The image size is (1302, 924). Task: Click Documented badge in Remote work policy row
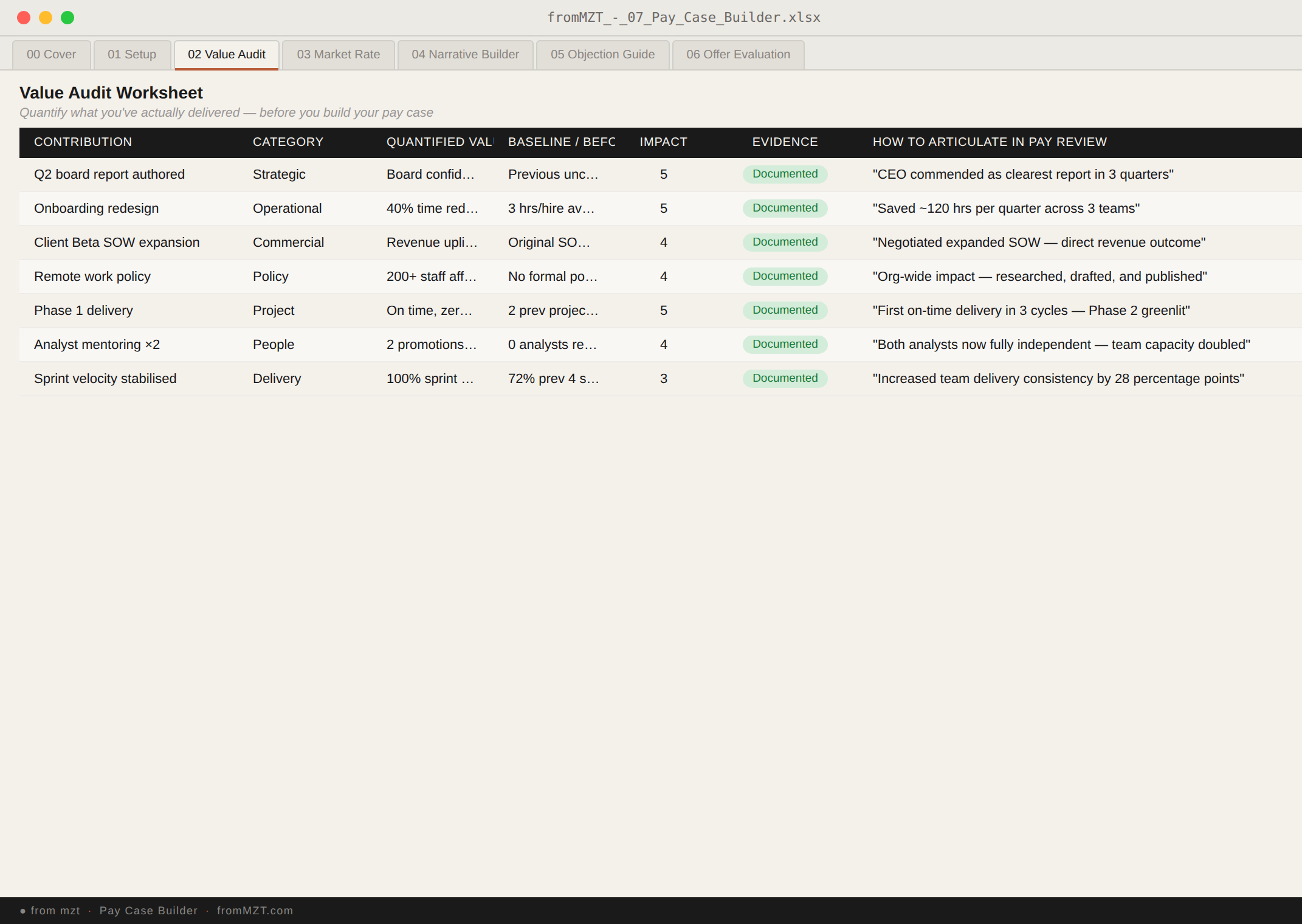coord(785,277)
